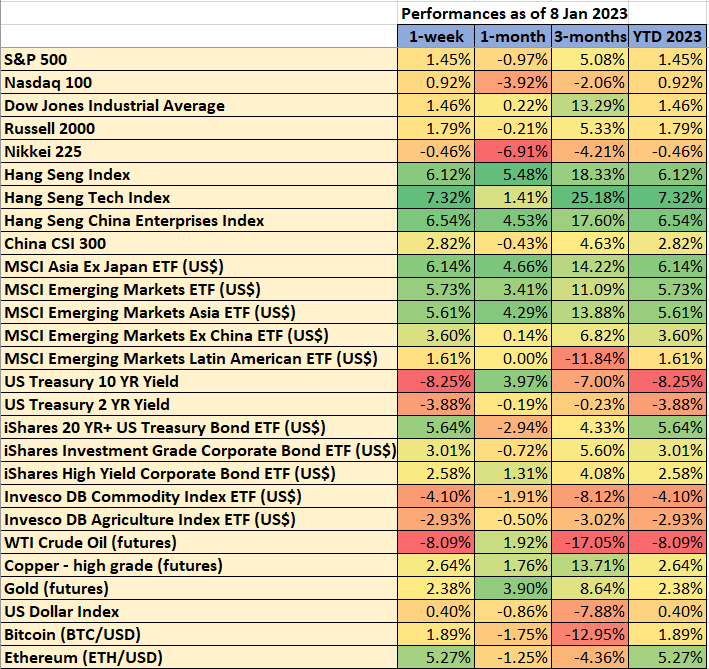
Task: Select Dow Jones 3-months value 13.29%
Action: 590,106
